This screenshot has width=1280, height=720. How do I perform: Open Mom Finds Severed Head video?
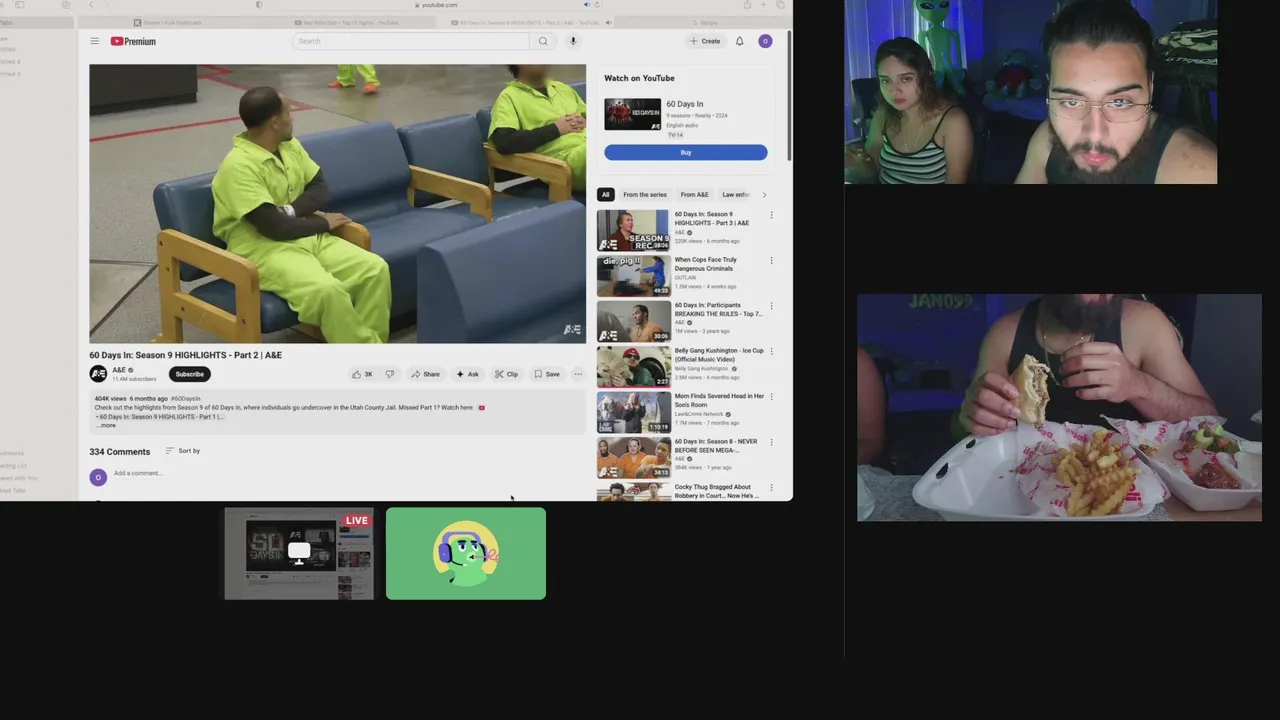[x=633, y=412]
